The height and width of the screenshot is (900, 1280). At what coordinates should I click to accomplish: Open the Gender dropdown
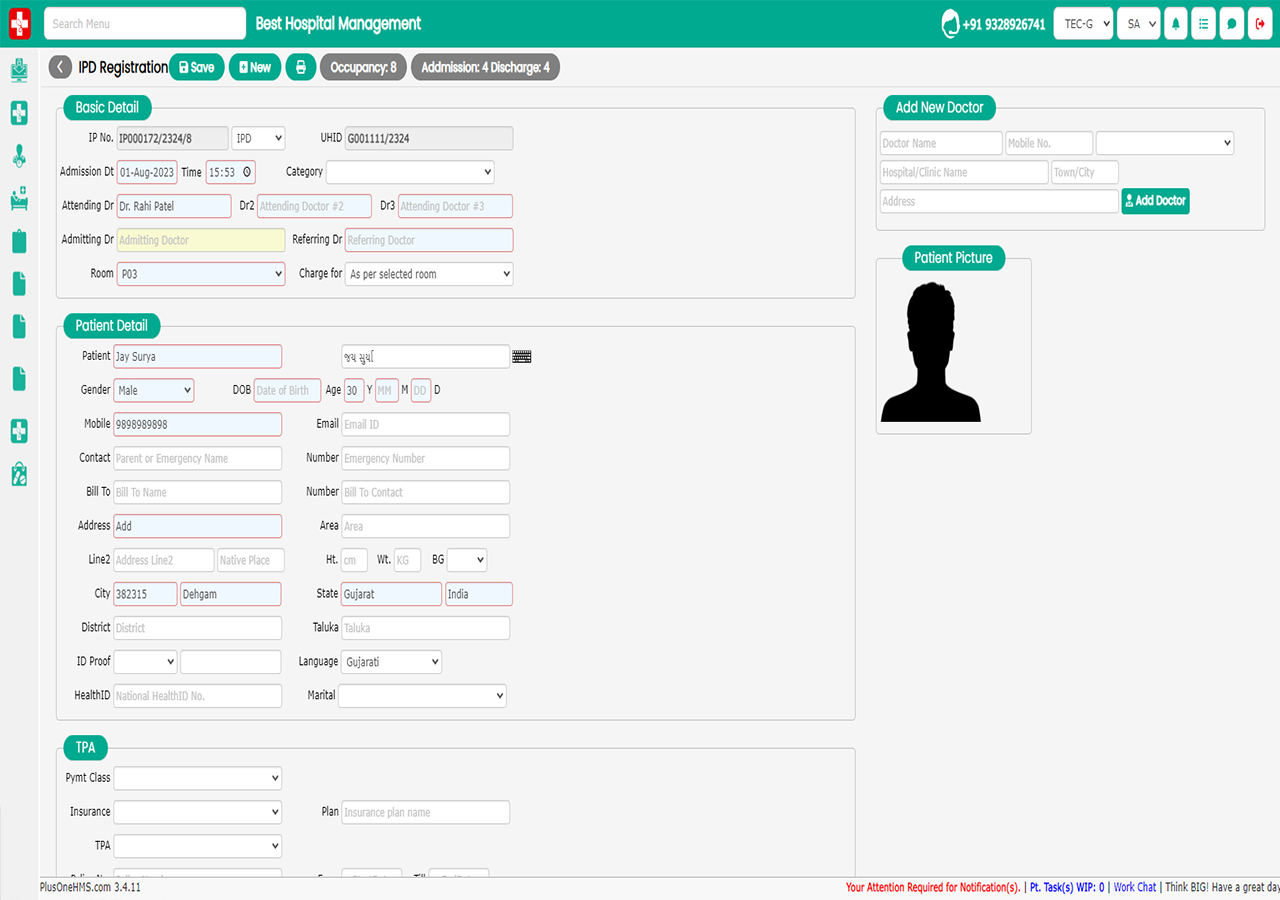(x=154, y=390)
